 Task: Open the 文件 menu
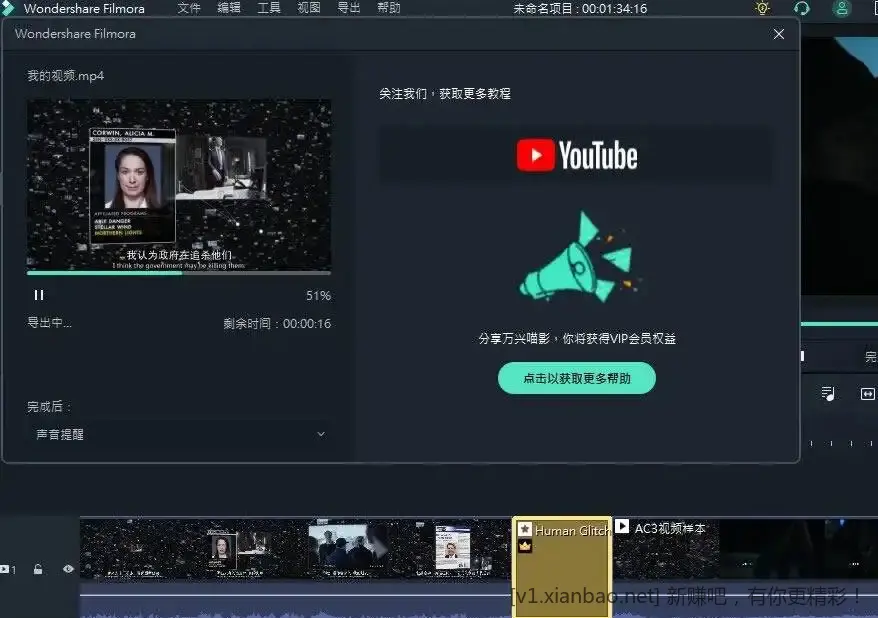pyautogui.click(x=189, y=8)
